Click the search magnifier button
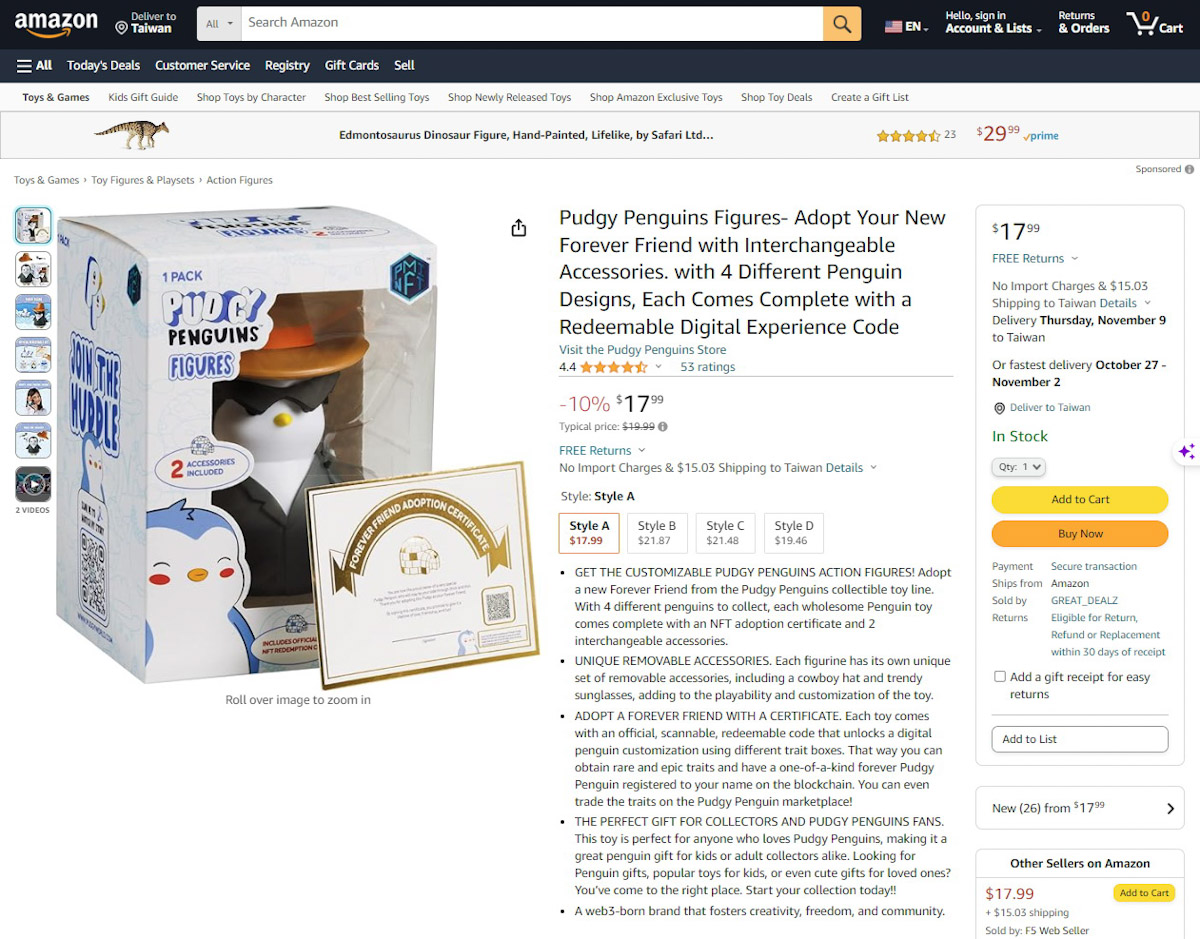 (842, 24)
